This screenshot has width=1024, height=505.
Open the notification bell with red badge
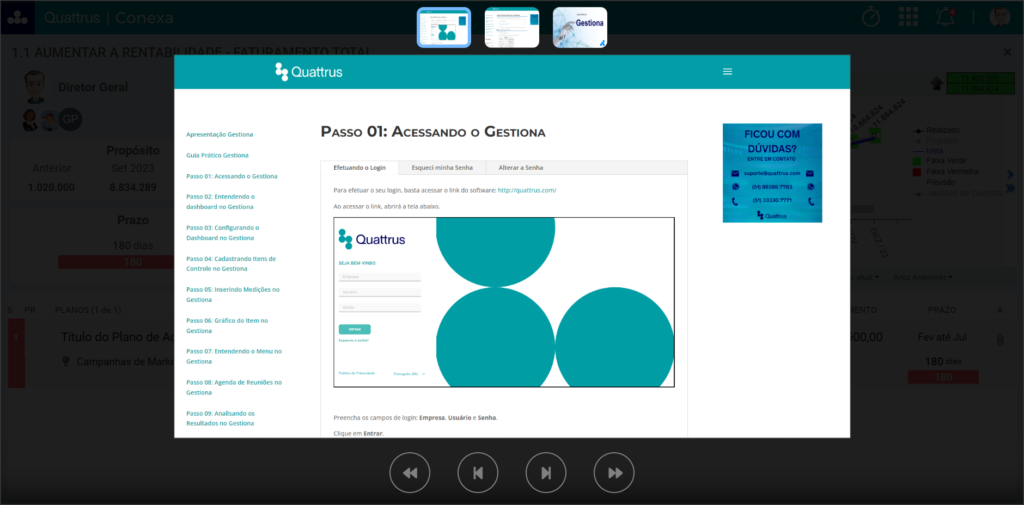[x=945, y=17]
